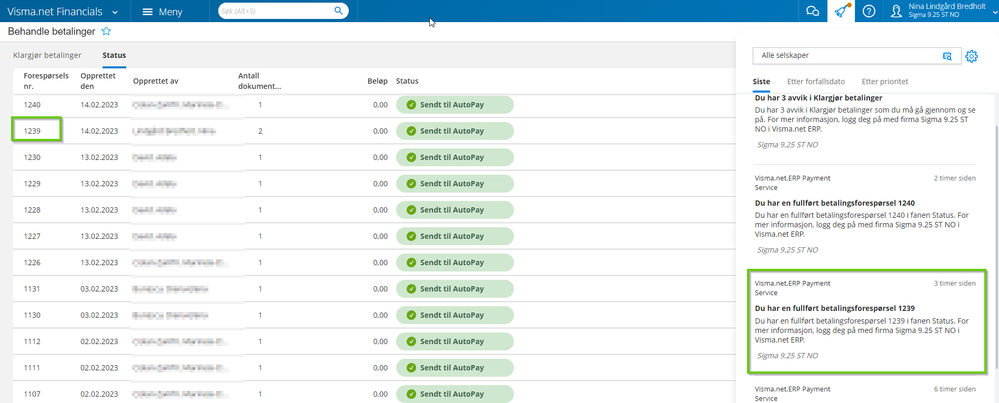The image size is (999, 403).
Task: Mark Behandle betalinger as favorite with star
Action: click(x=106, y=31)
